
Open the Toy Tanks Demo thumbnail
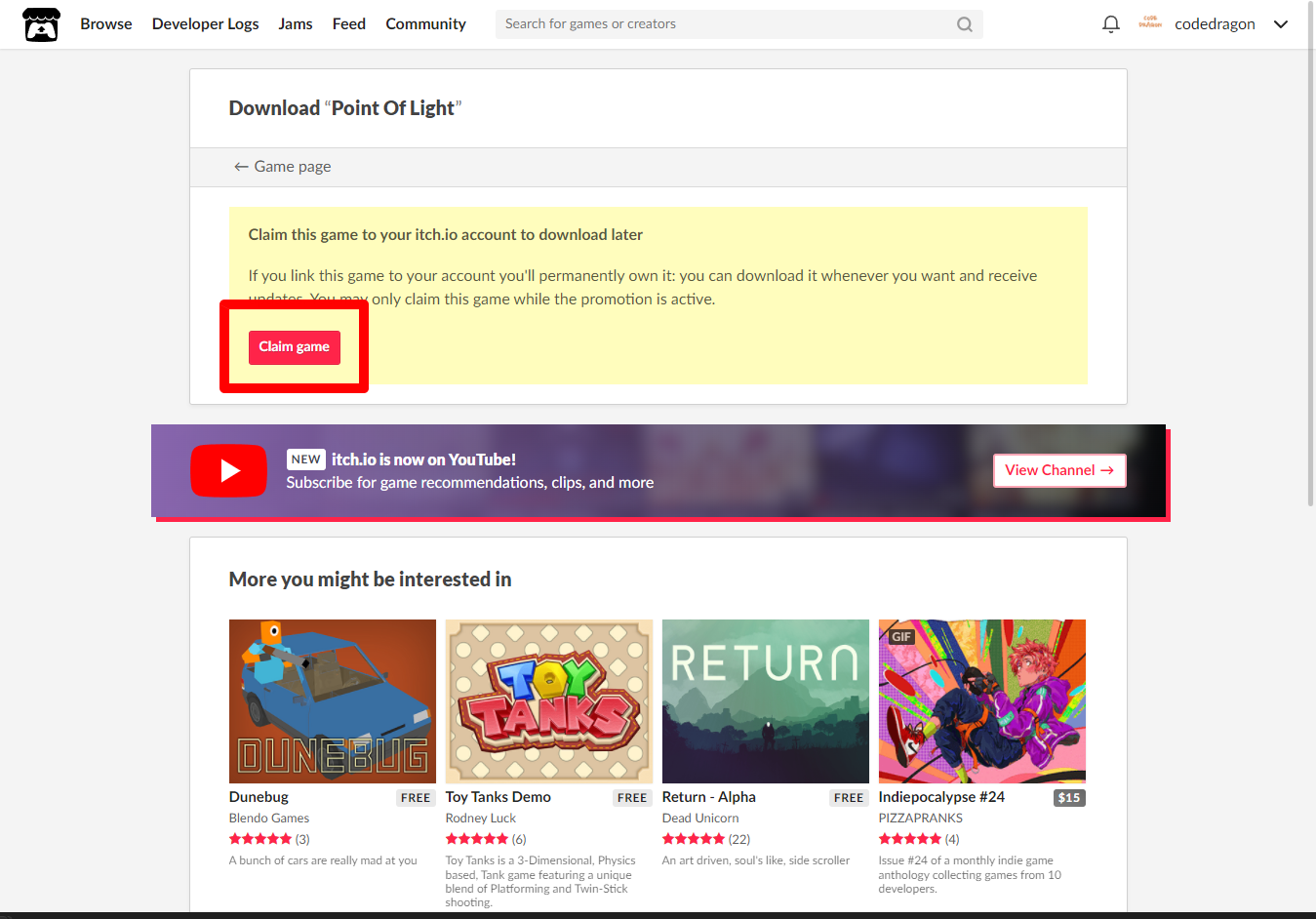click(549, 701)
